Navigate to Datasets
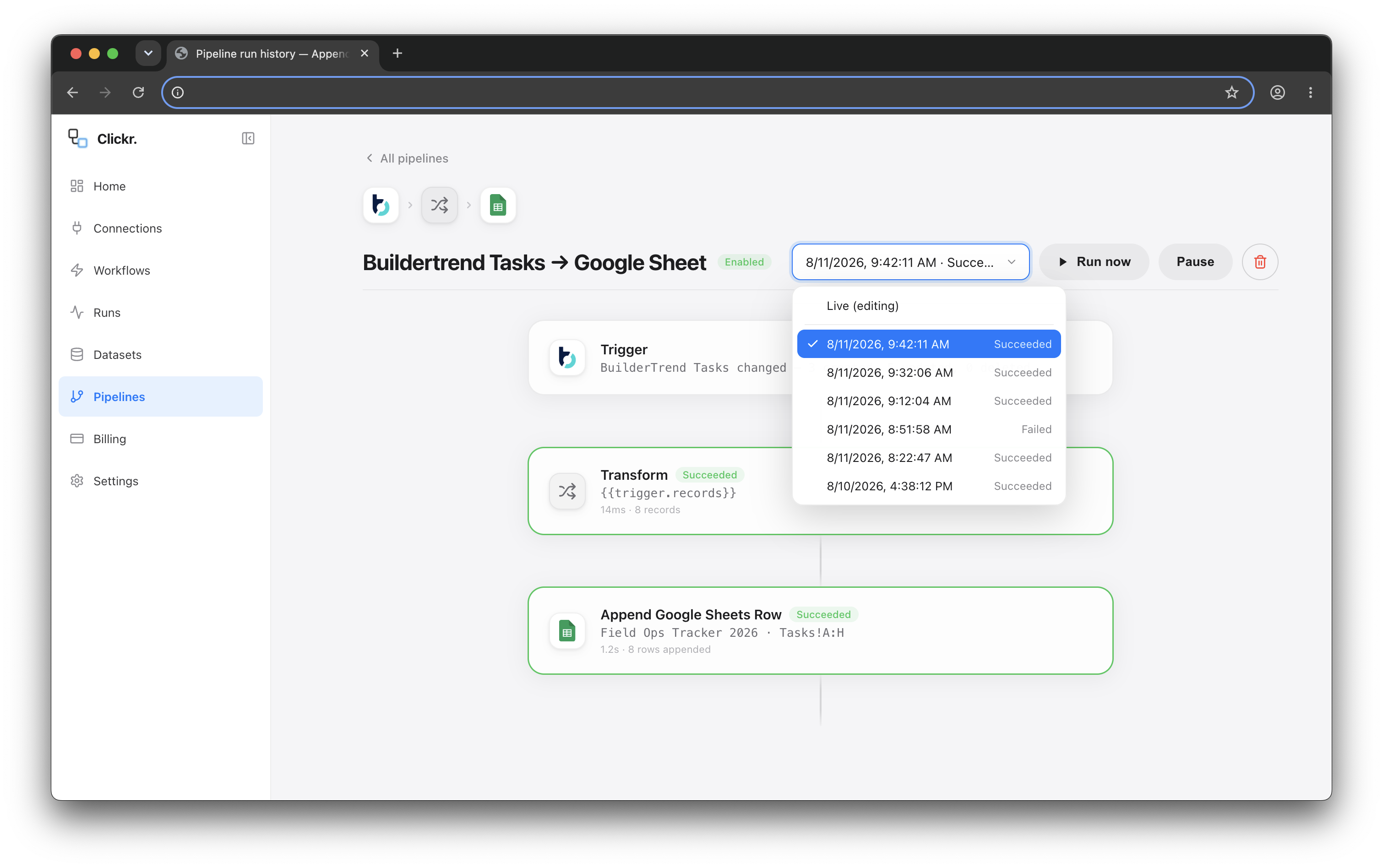The width and height of the screenshot is (1383, 868). pos(161,354)
